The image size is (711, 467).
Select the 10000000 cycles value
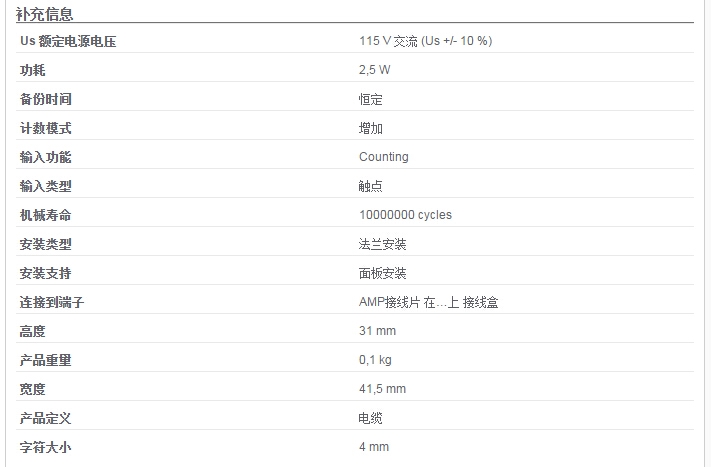[x=405, y=215]
